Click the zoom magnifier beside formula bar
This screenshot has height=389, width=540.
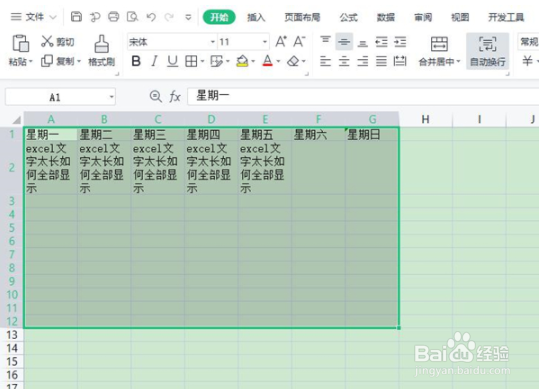(156, 96)
